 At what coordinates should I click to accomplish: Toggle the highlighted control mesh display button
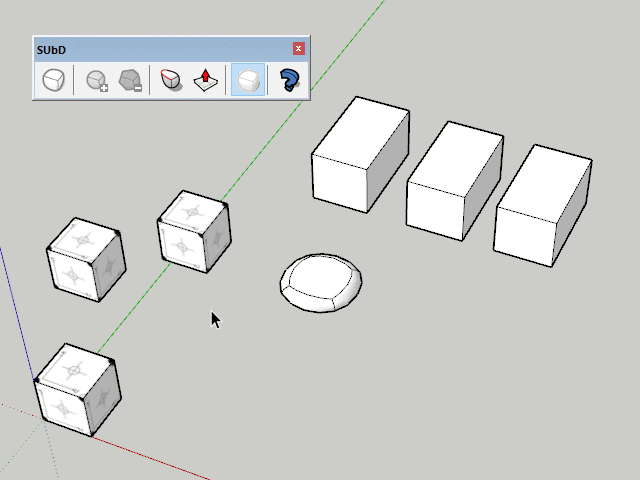coord(248,80)
